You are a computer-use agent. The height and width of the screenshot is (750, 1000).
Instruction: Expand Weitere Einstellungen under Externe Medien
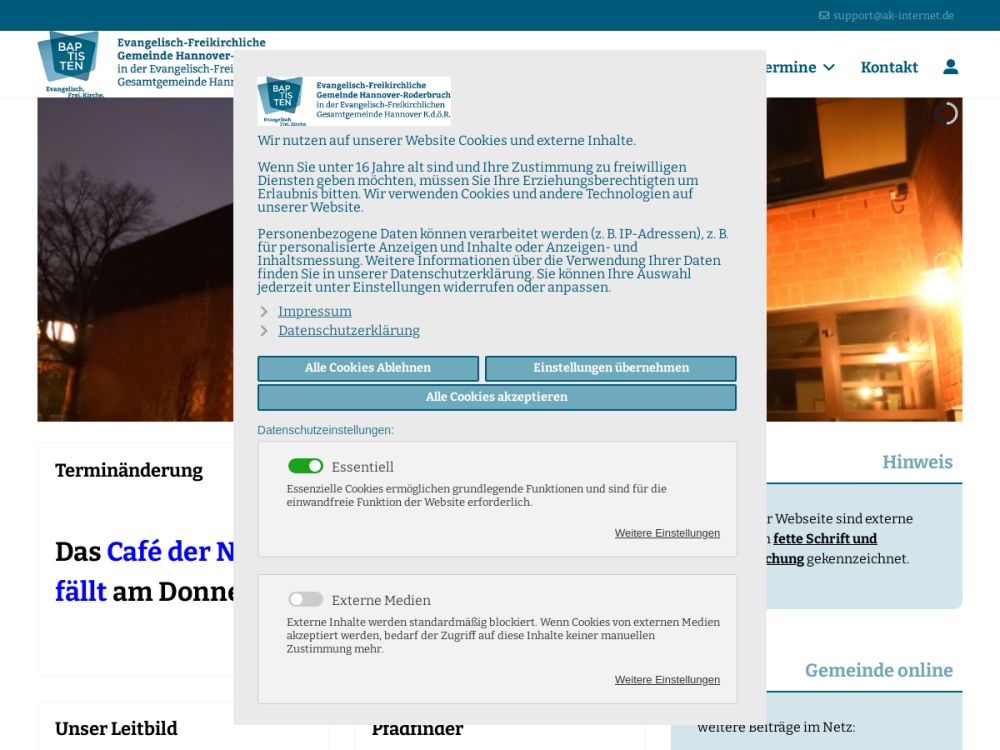click(667, 680)
